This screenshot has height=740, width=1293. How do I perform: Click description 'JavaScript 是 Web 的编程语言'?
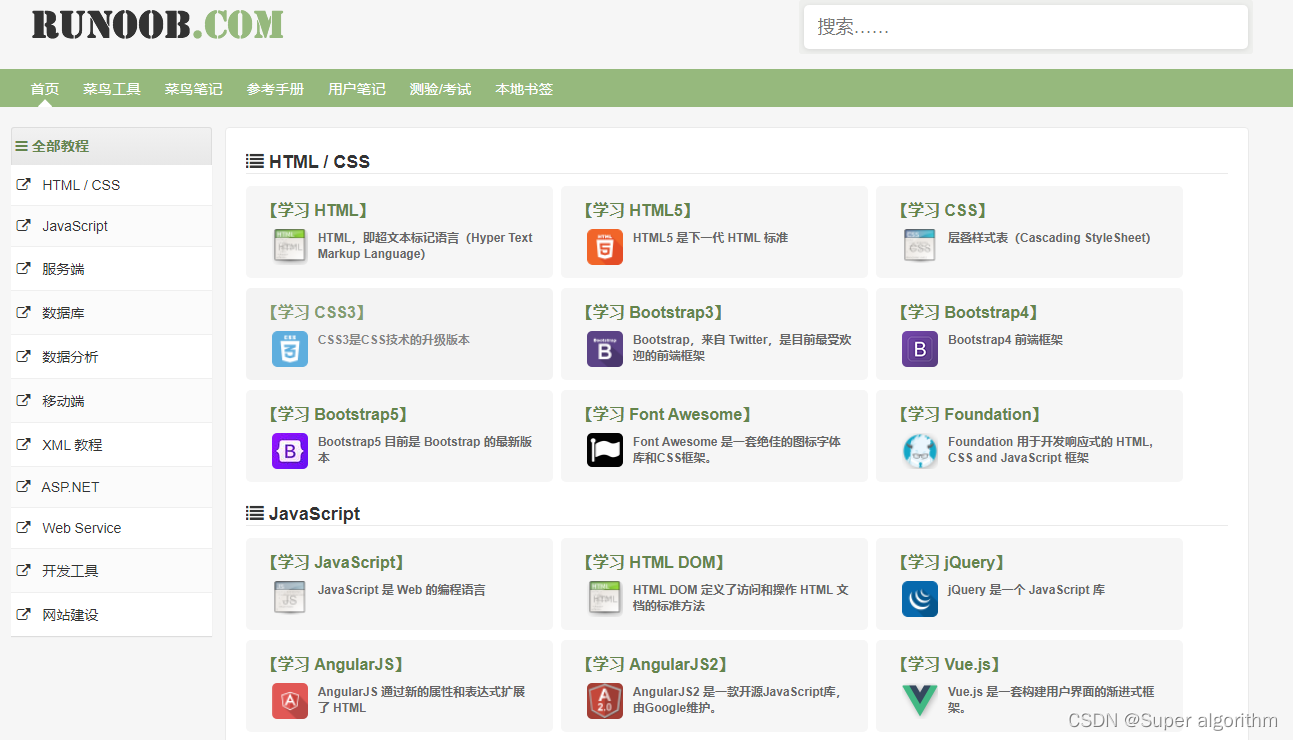401,590
